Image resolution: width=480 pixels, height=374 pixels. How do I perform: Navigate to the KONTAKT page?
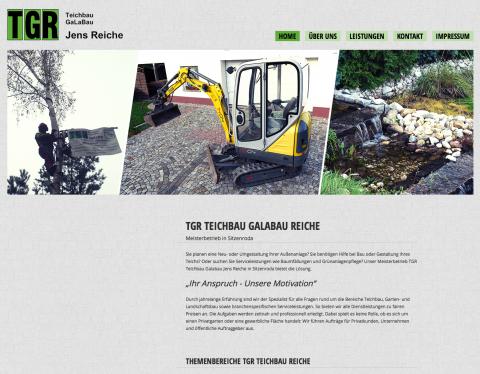pos(410,36)
